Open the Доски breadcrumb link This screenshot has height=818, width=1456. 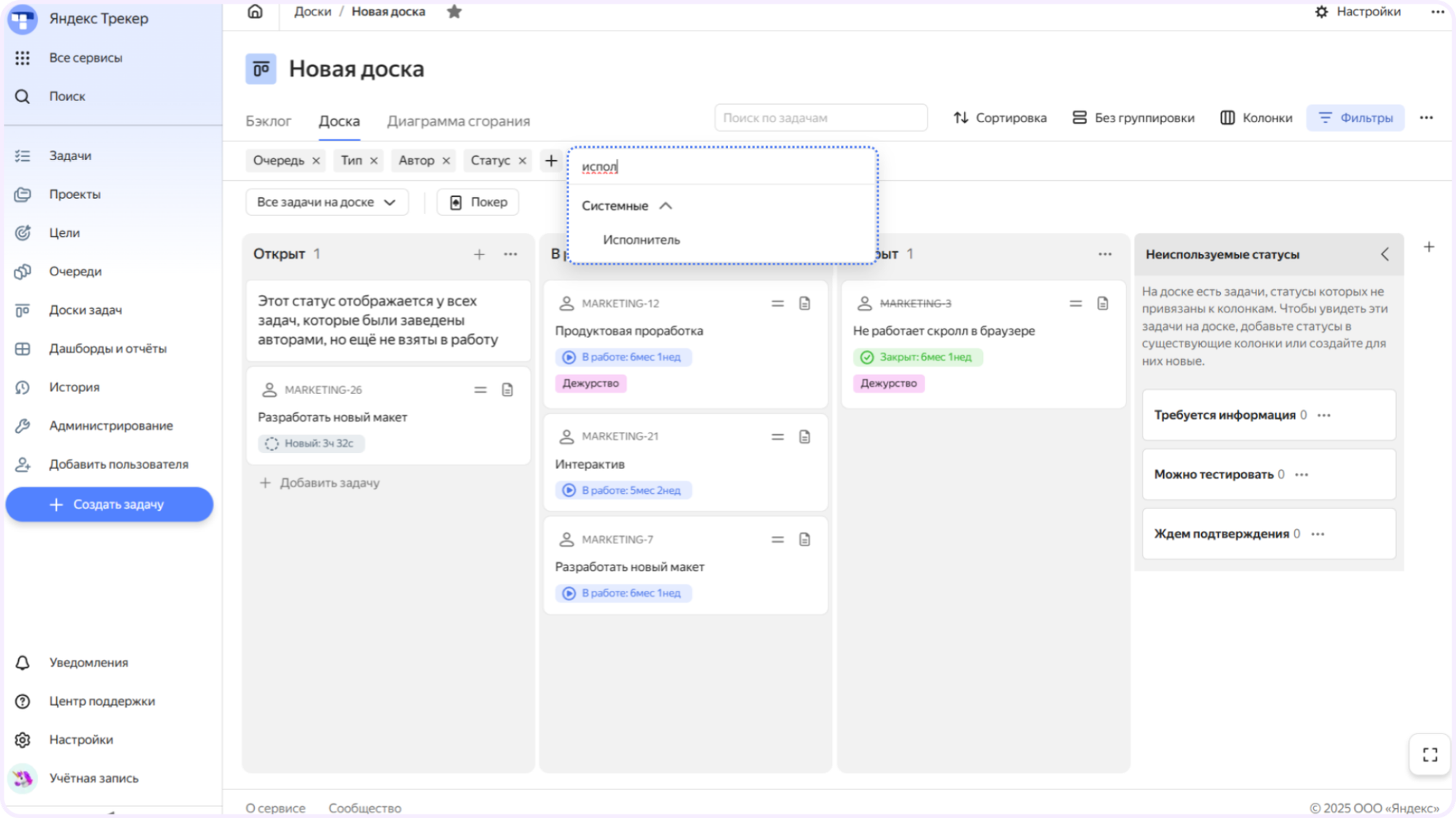(312, 12)
